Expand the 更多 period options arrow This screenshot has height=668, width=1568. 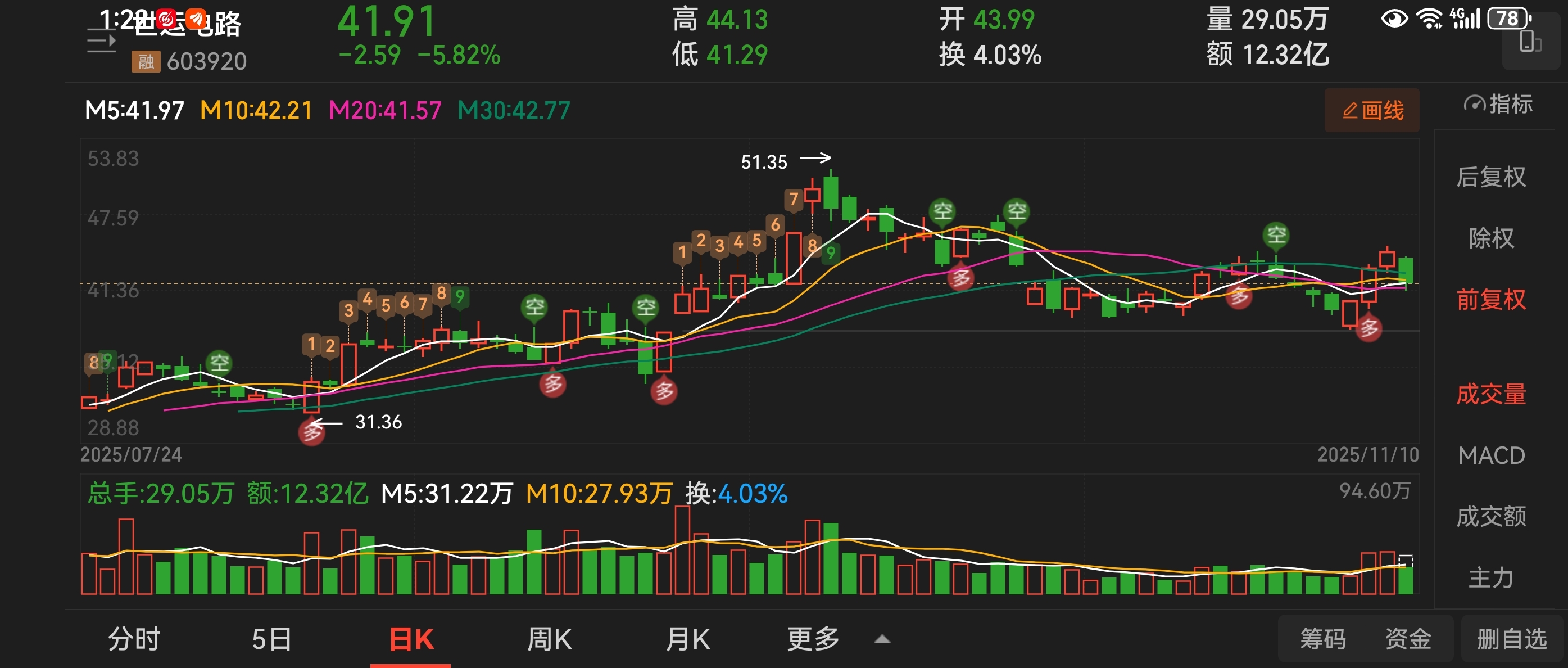point(882,639)
